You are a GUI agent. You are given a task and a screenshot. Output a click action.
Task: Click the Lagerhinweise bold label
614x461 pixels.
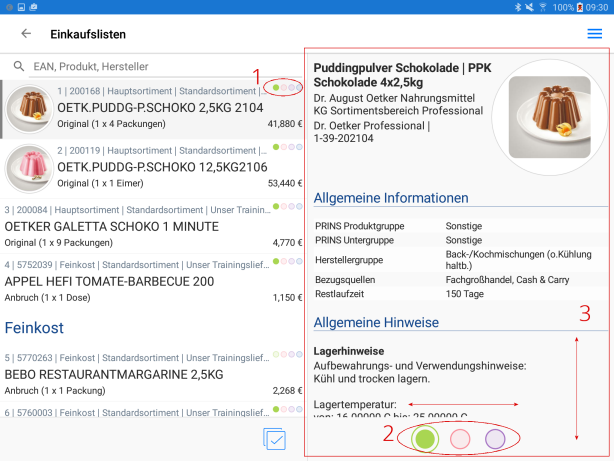349,351
